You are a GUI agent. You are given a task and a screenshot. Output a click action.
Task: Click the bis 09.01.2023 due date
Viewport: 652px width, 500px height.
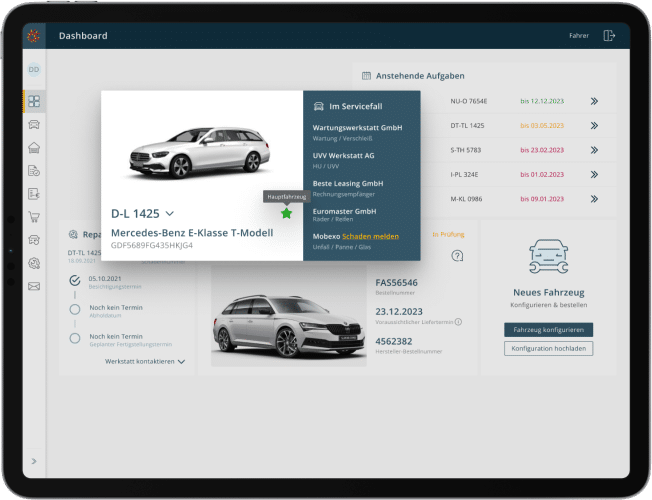click(542, 199)
